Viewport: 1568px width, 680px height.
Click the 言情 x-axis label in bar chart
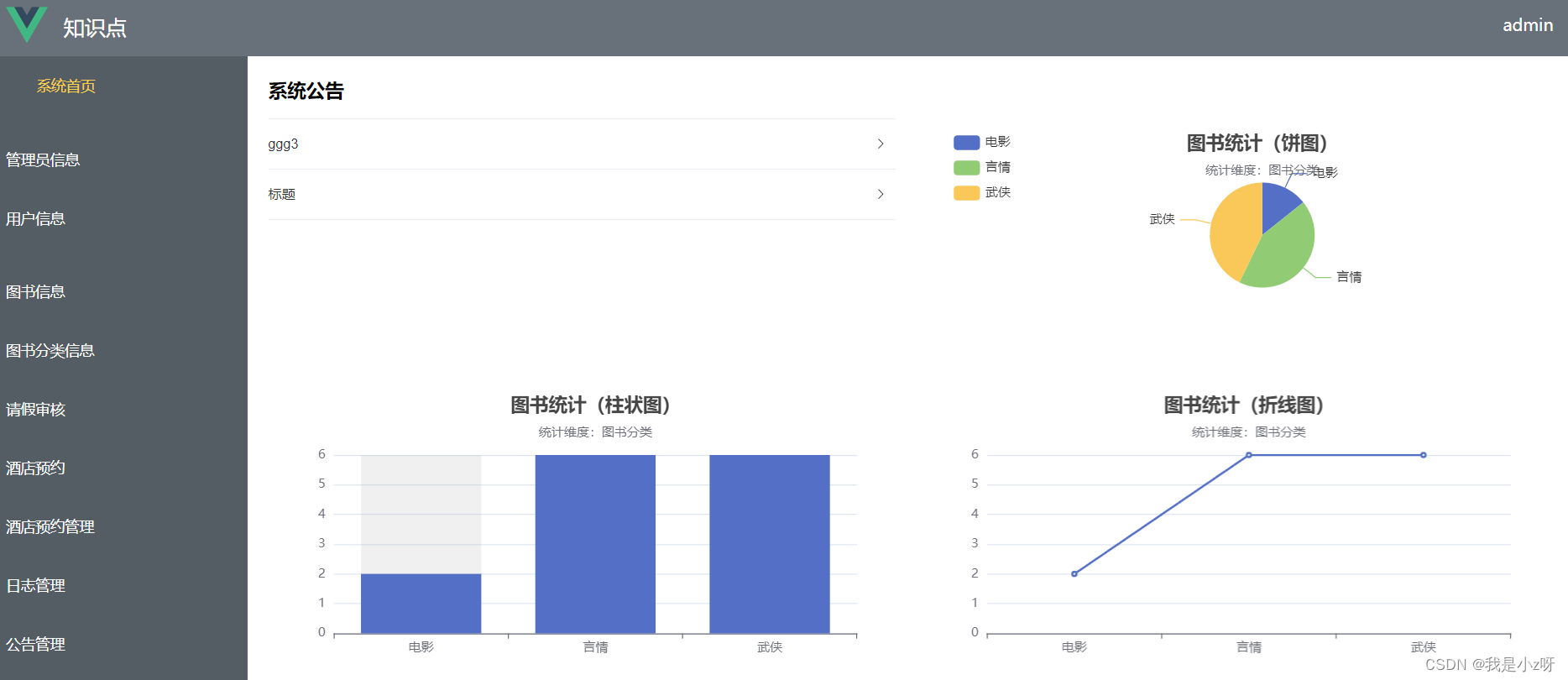[595, 647]
